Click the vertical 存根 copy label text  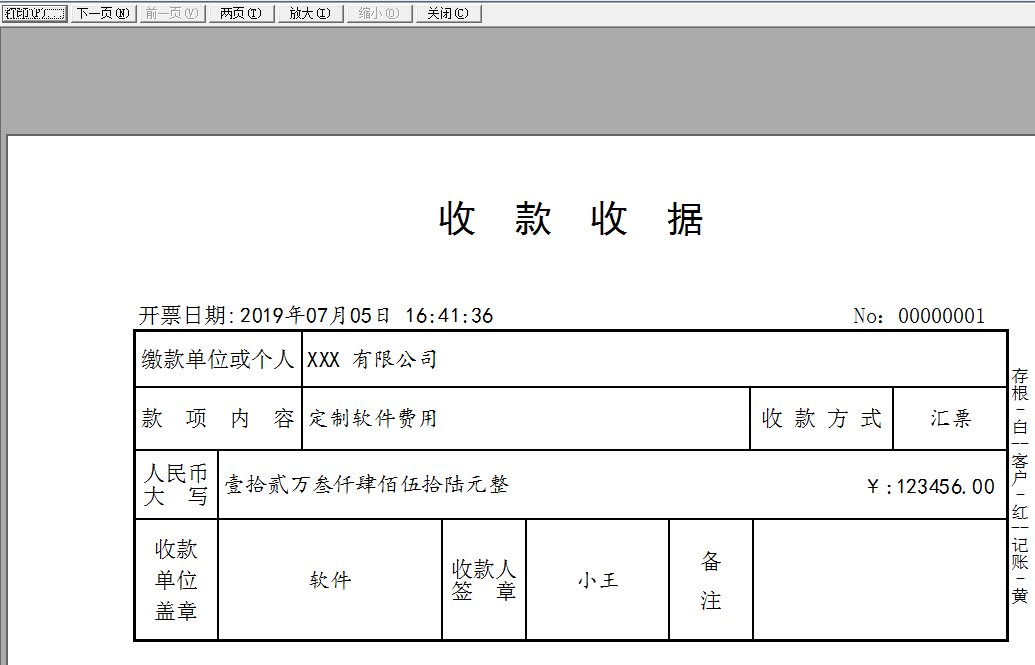pyautogui.click(x=1020, y=384)
